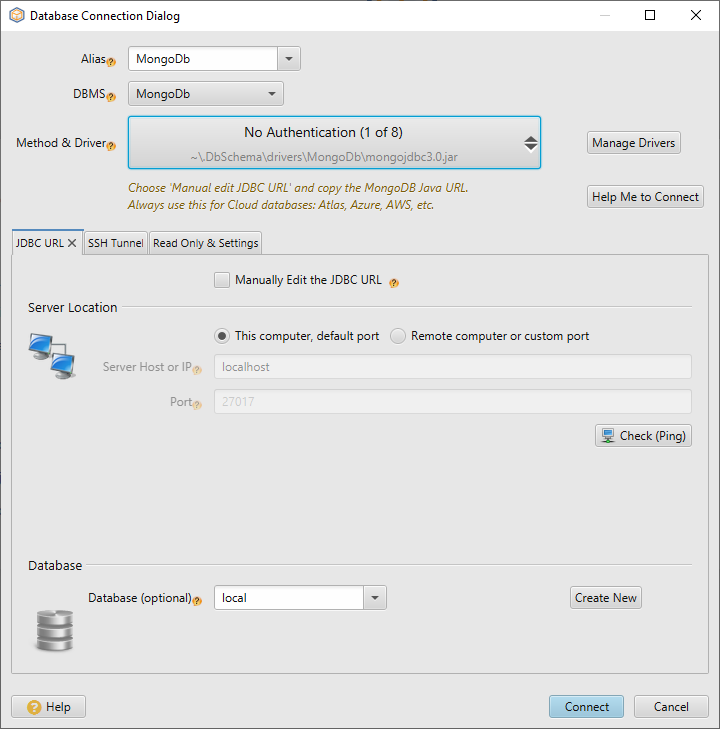
Task: Click the Port 27017 field
Action: point(453,402)
